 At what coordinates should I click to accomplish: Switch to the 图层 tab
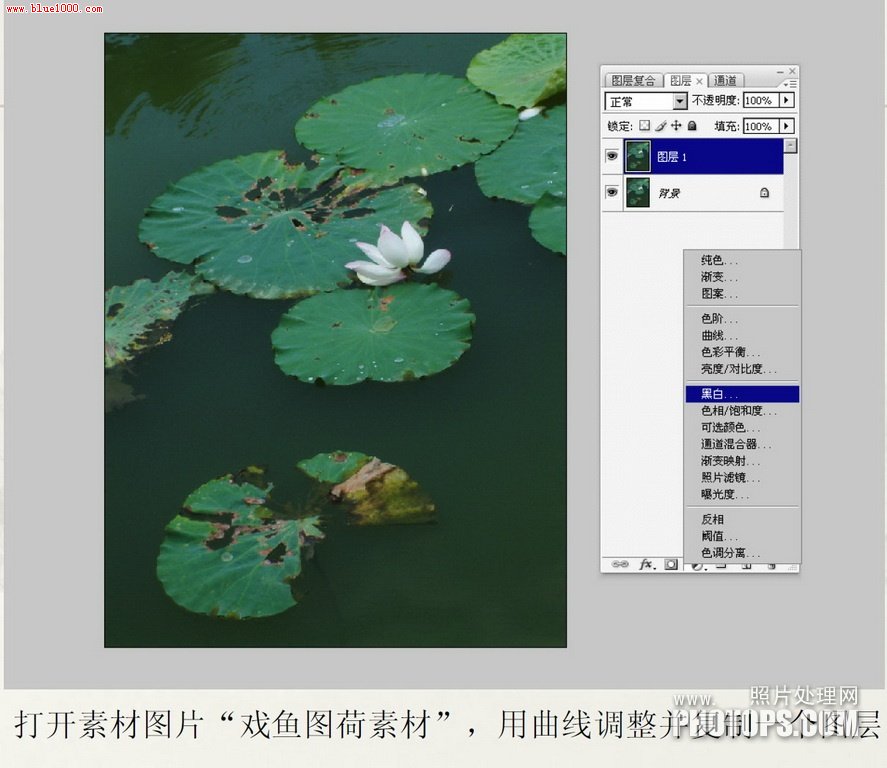(681, 81)
